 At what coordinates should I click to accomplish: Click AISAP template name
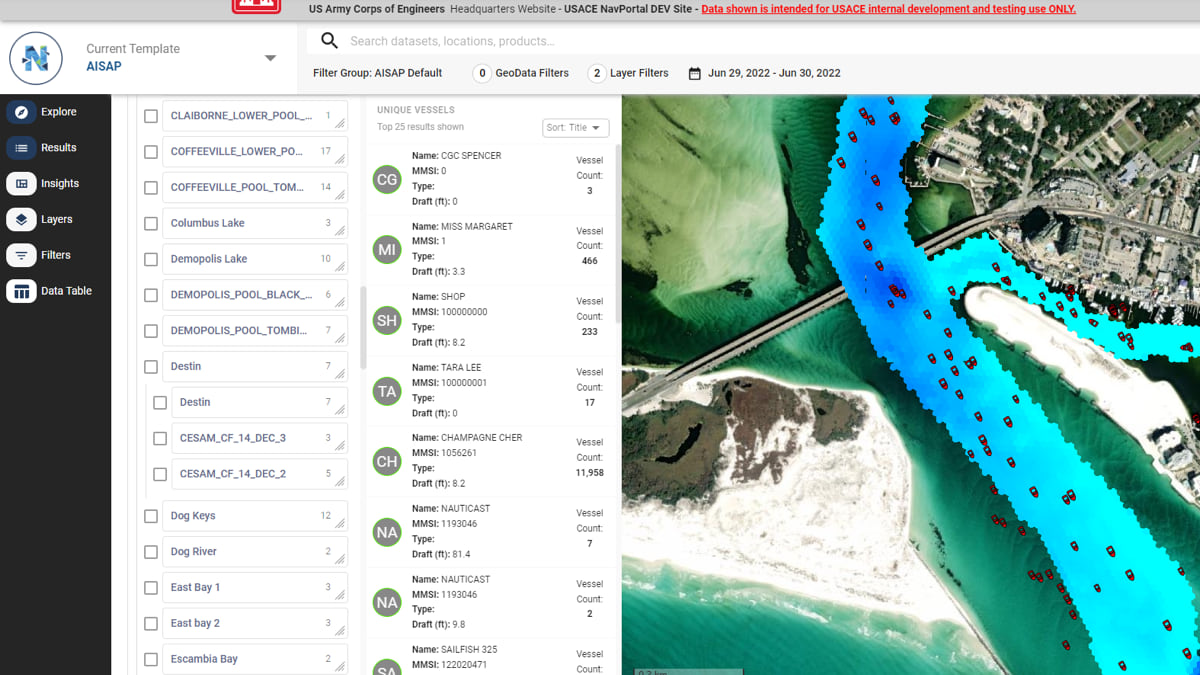(104, 67)
